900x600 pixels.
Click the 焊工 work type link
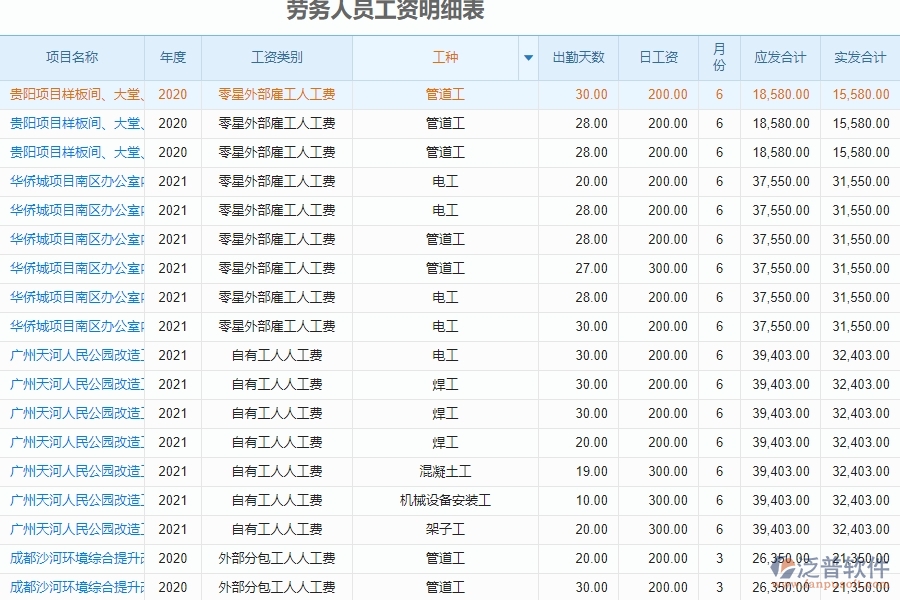point(445,384)
